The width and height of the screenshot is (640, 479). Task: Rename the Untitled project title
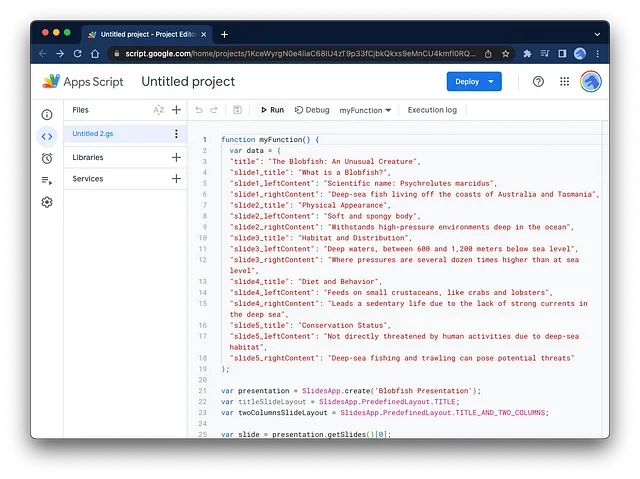tap(188, 82)
